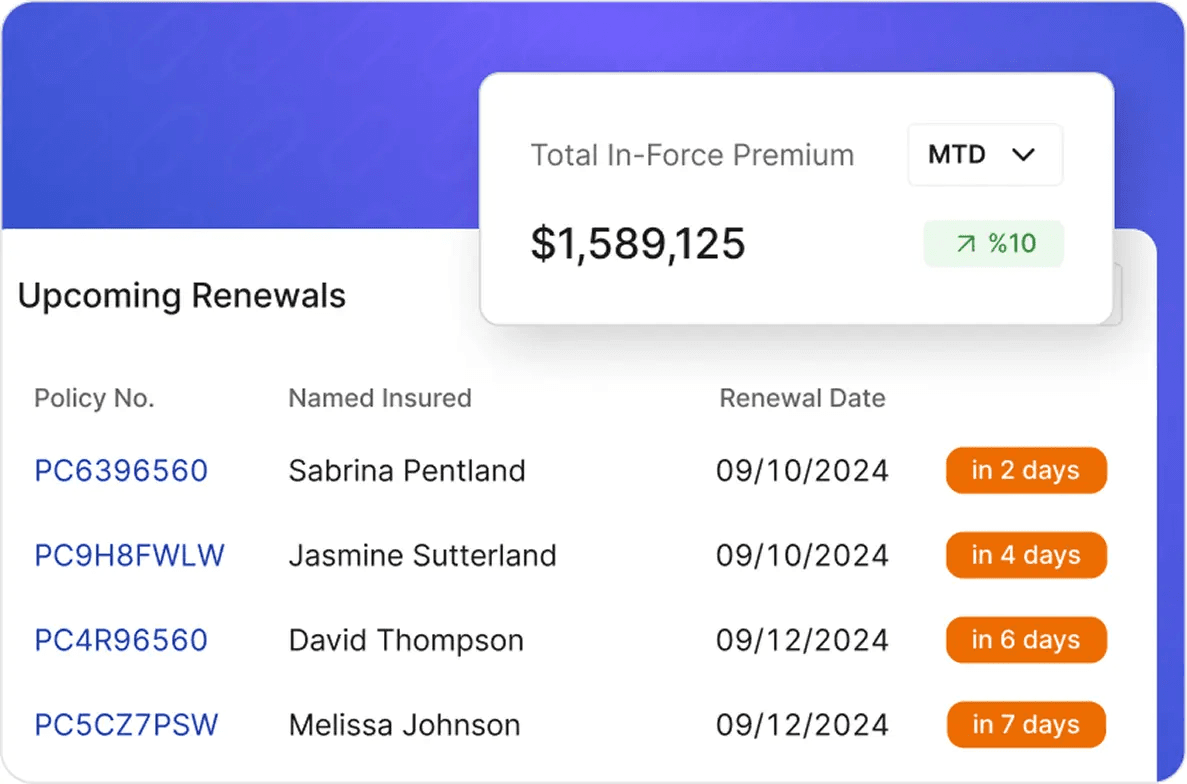The width and height of the screenshot is (1187, 784).
Task: Open the MTD time period dropdown
Action: click(x=984, y=155)
